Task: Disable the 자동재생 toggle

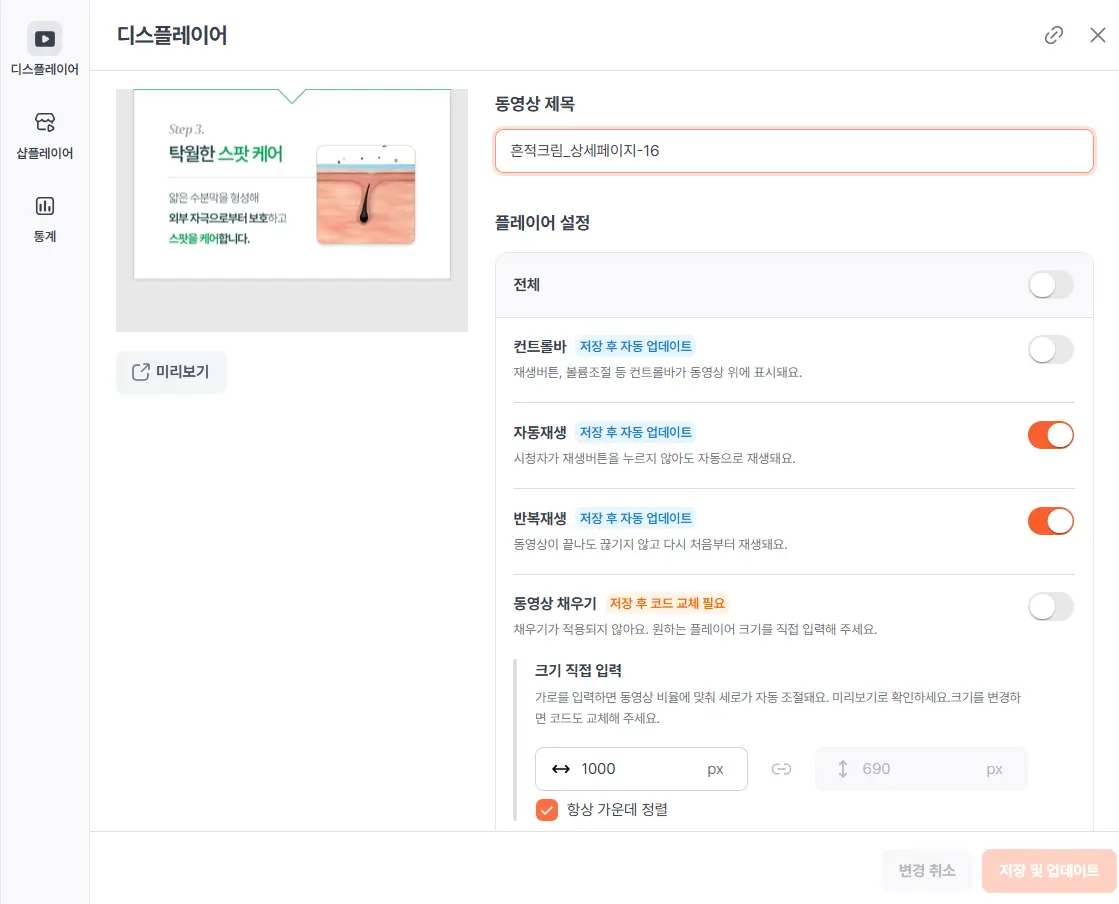Action: click(1050, 435)
